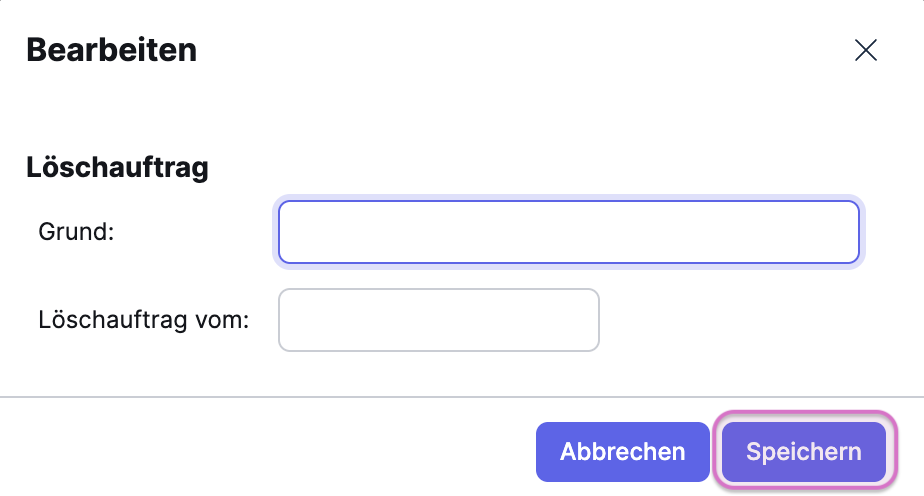This screenshot has width=924, height=496.
Task: Click the Speichern button
Action: point(803,451)
